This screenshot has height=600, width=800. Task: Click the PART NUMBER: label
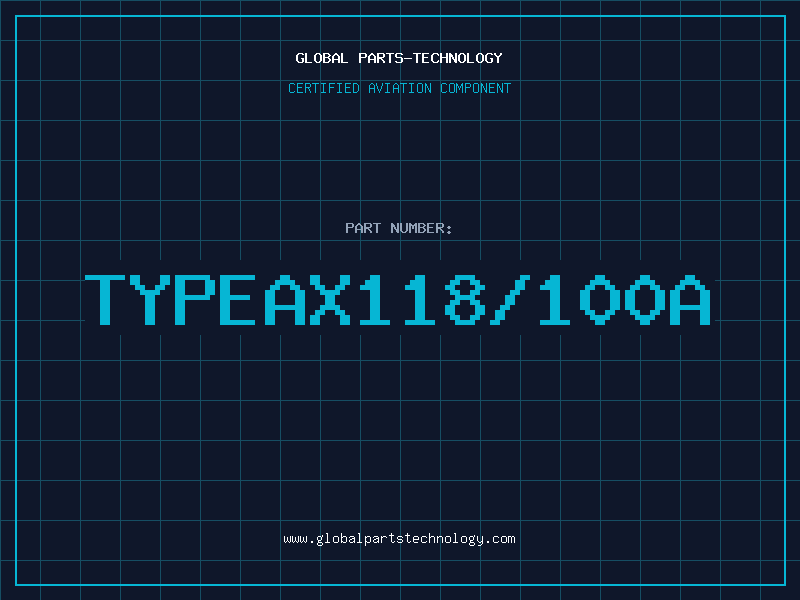coord(399,228)
